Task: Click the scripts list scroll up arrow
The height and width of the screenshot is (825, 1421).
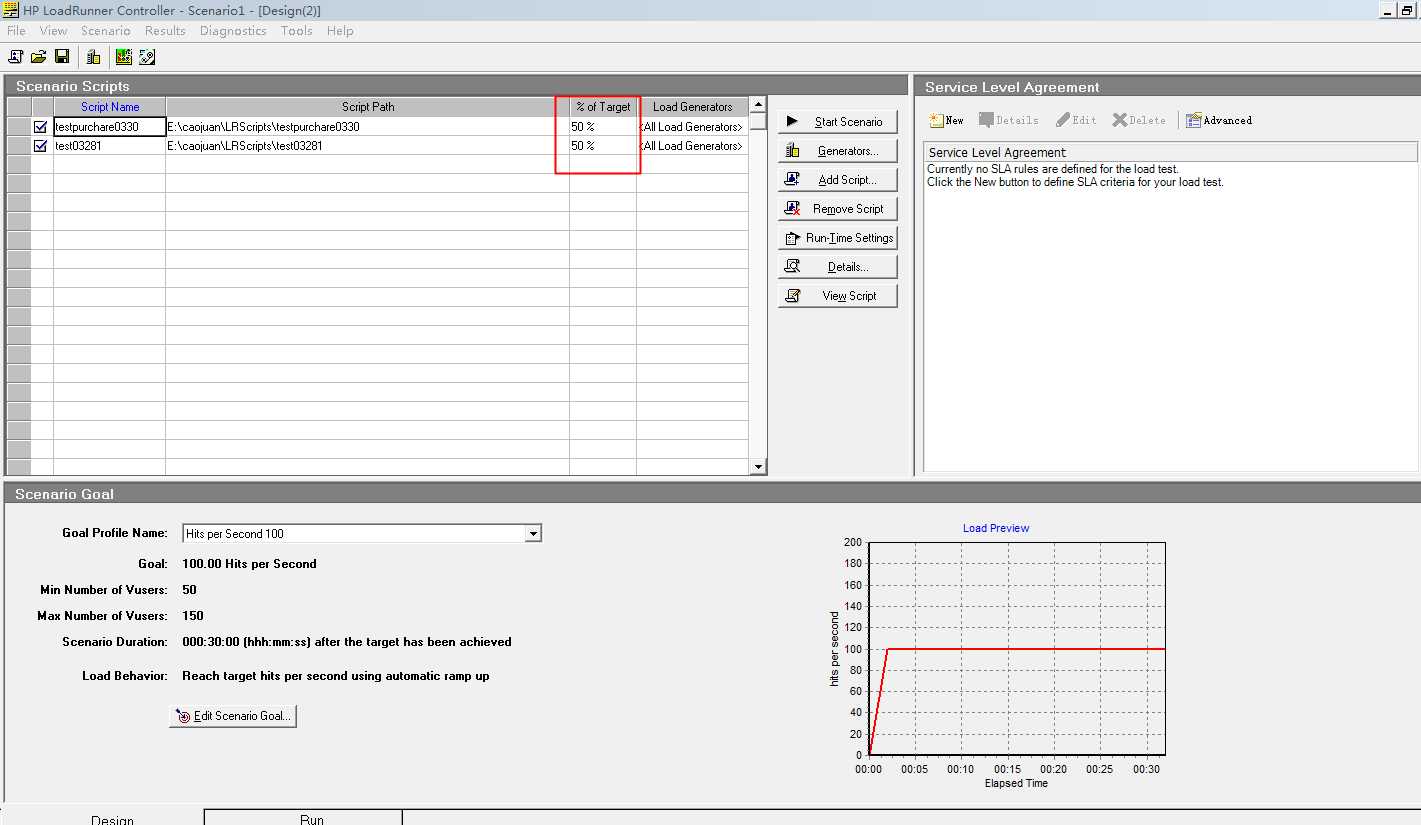Action: (x=758, y=104)
